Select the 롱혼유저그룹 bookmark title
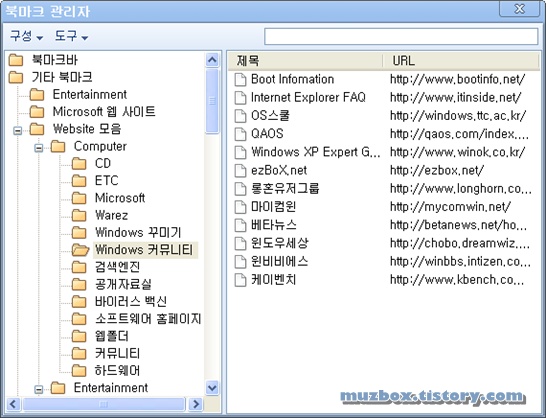The image size is (546, 418). 285,188
